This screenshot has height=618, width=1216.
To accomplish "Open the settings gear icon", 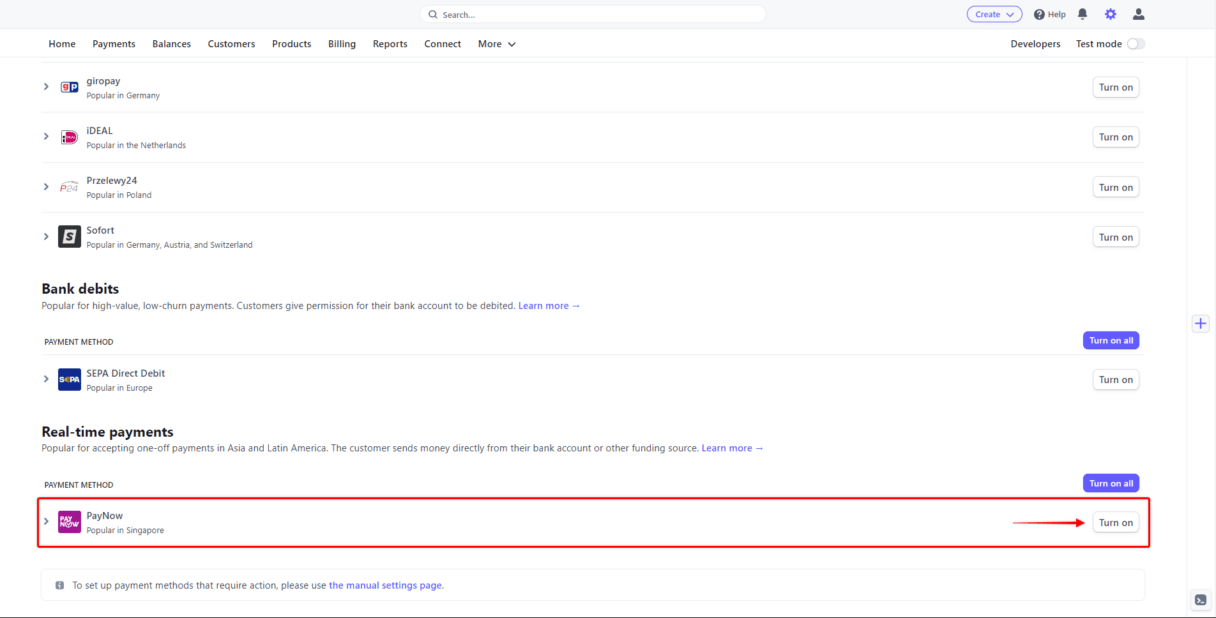I will pyautogui.click(x=1110, y=14).
